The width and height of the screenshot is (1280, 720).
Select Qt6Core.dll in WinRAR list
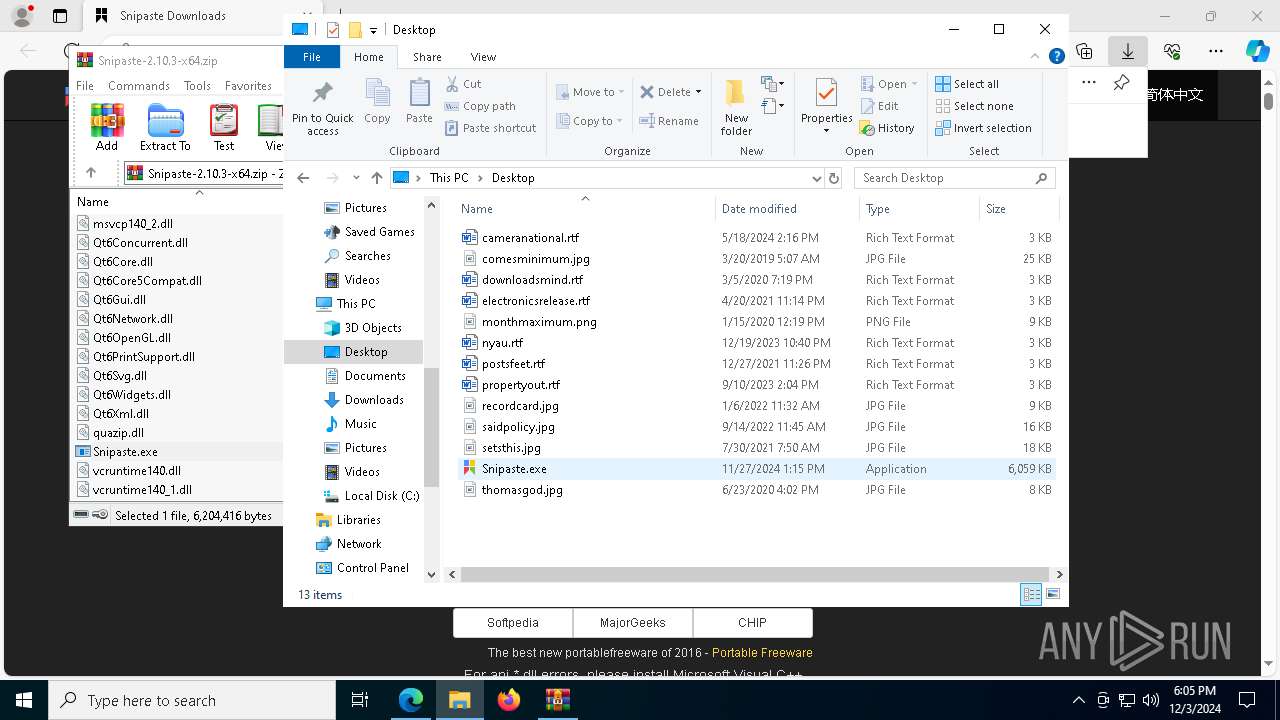pyautogui.click(x=123, y=262)
